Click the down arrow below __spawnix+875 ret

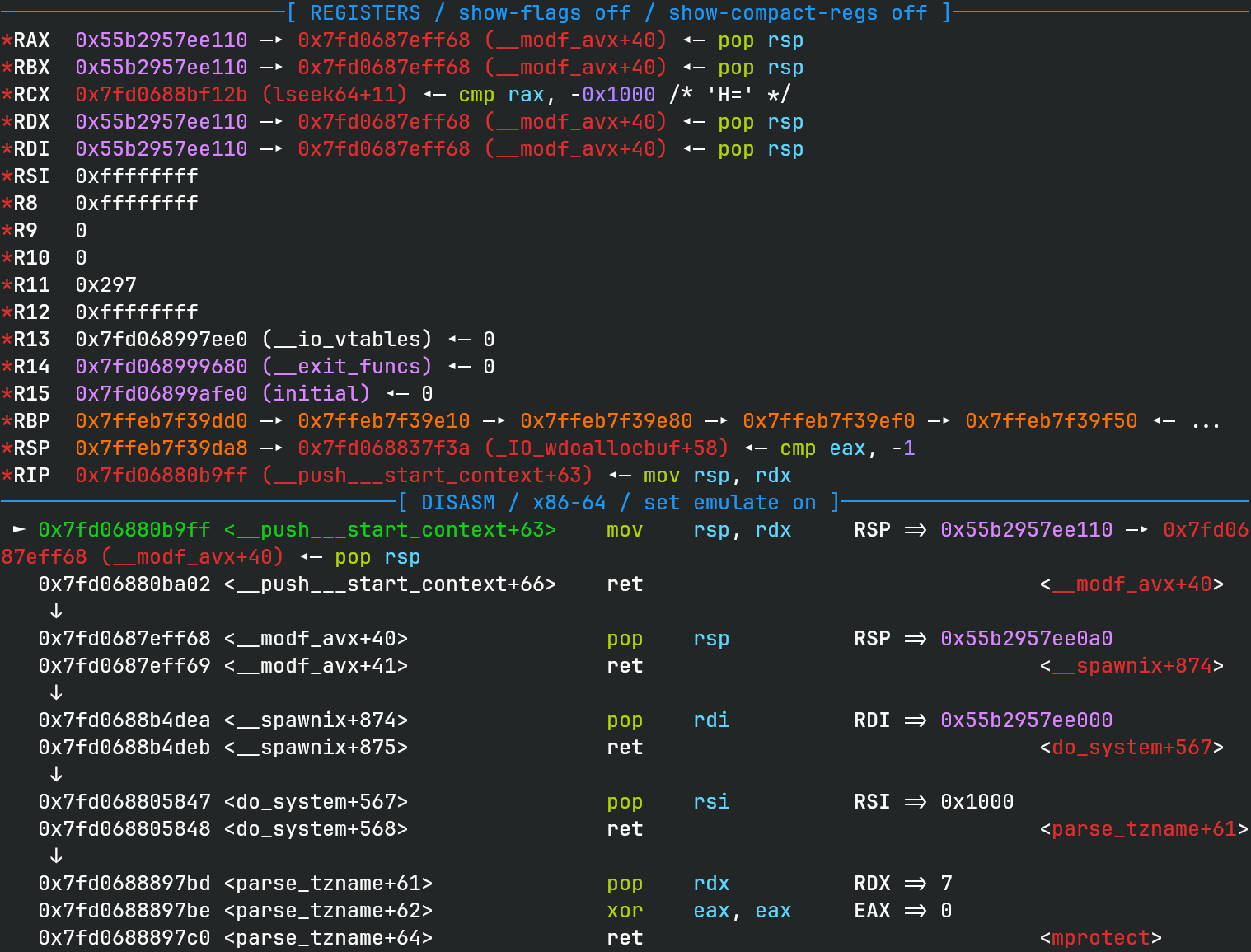[x=56, y=774]
